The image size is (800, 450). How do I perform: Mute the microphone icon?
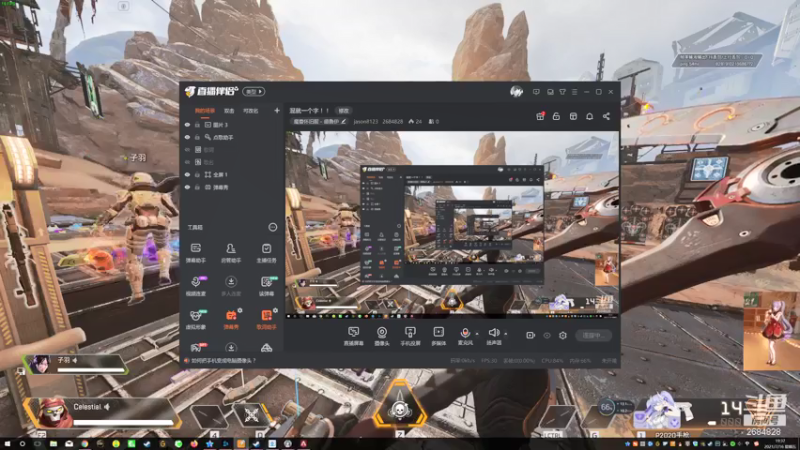(x=465, y=333)
